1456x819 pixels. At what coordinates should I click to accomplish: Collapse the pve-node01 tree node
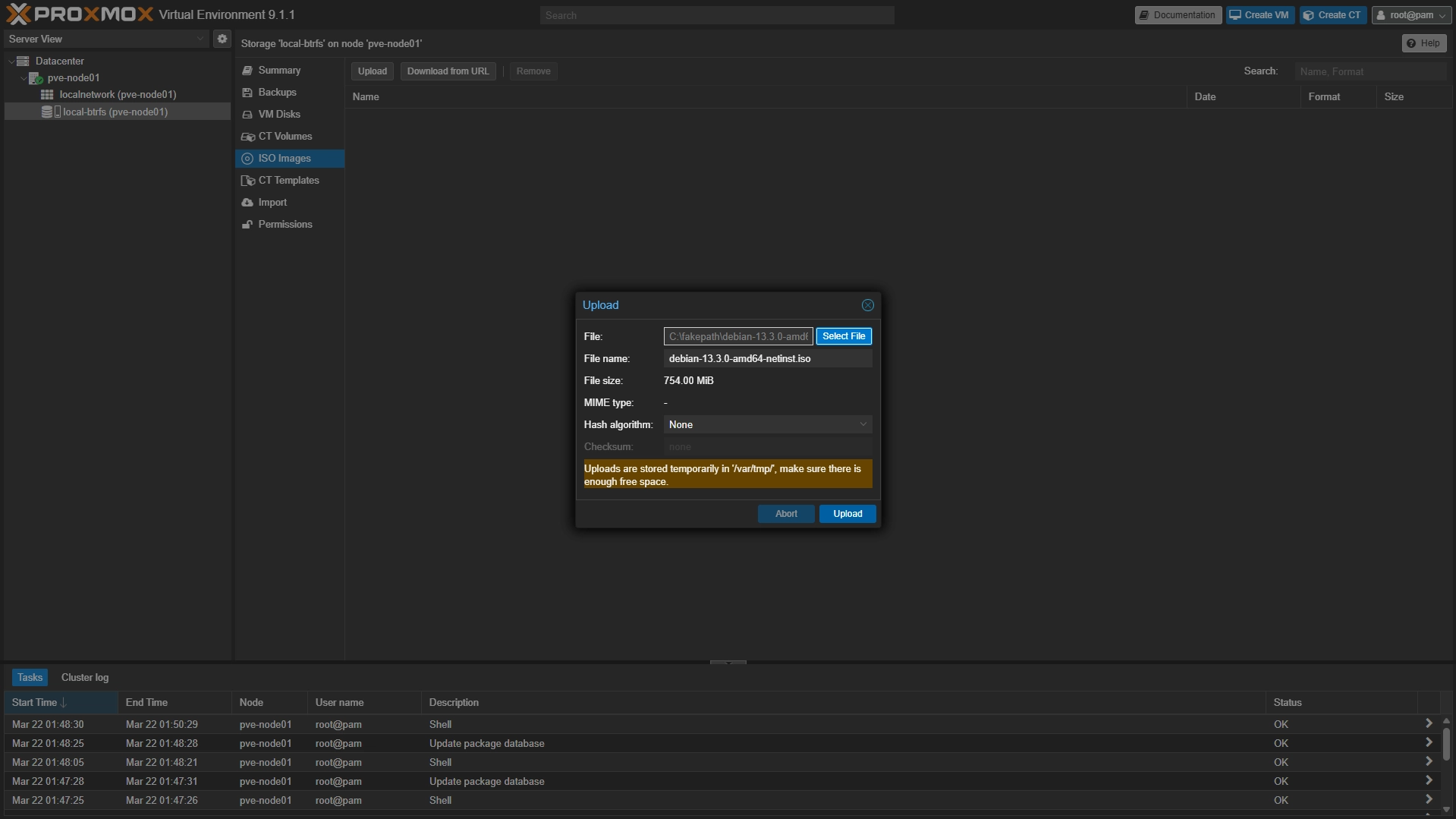pos(24,78)
